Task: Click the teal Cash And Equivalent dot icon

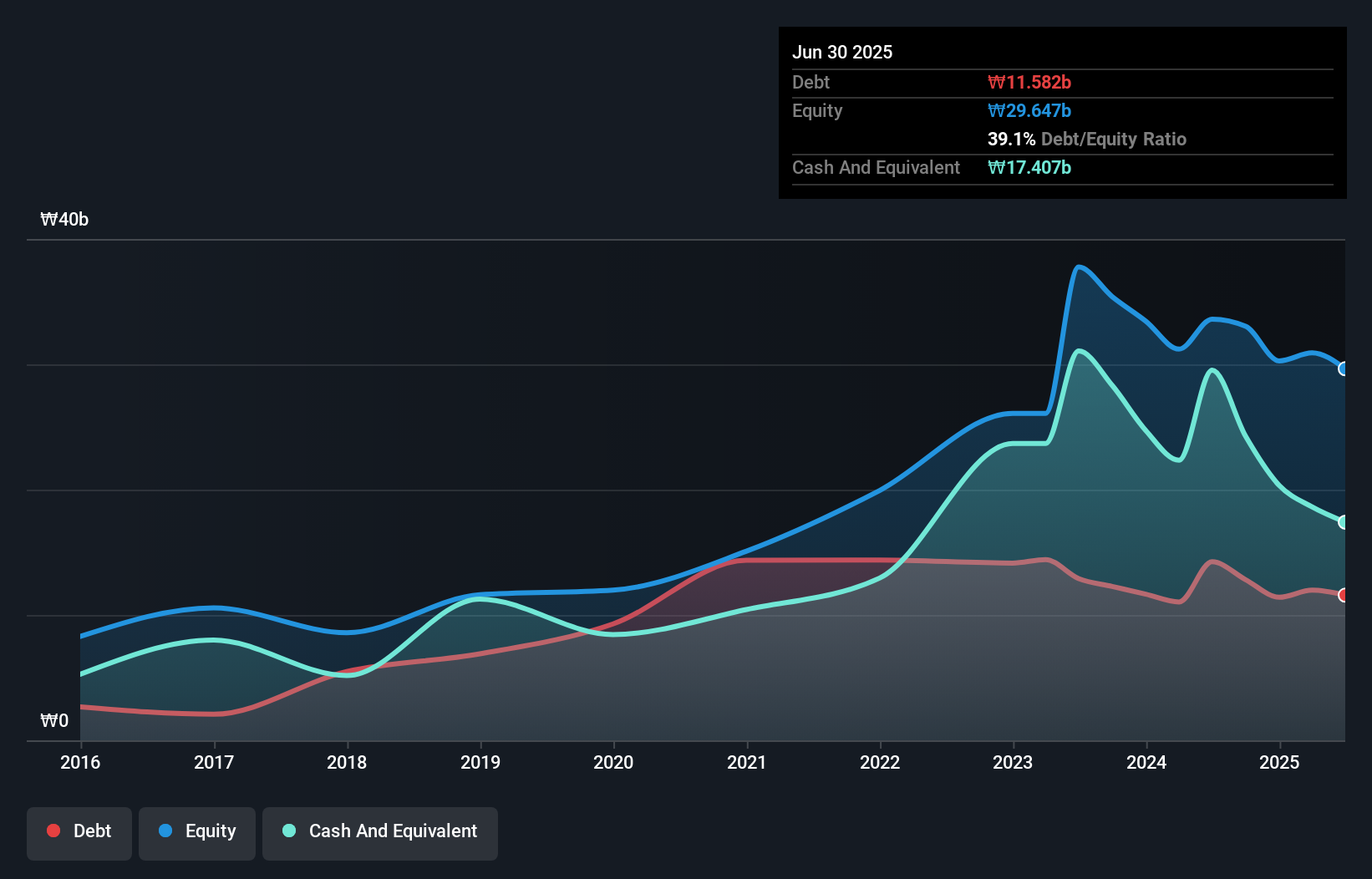Action: (x=287, y=831)
